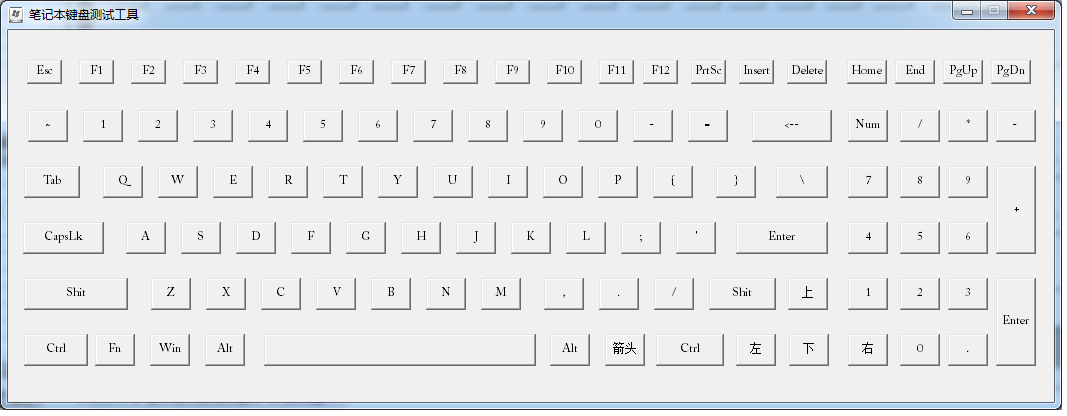Click the PrtSc key
This screenshot has width=1067, height=416.
(x=708, y=71)
